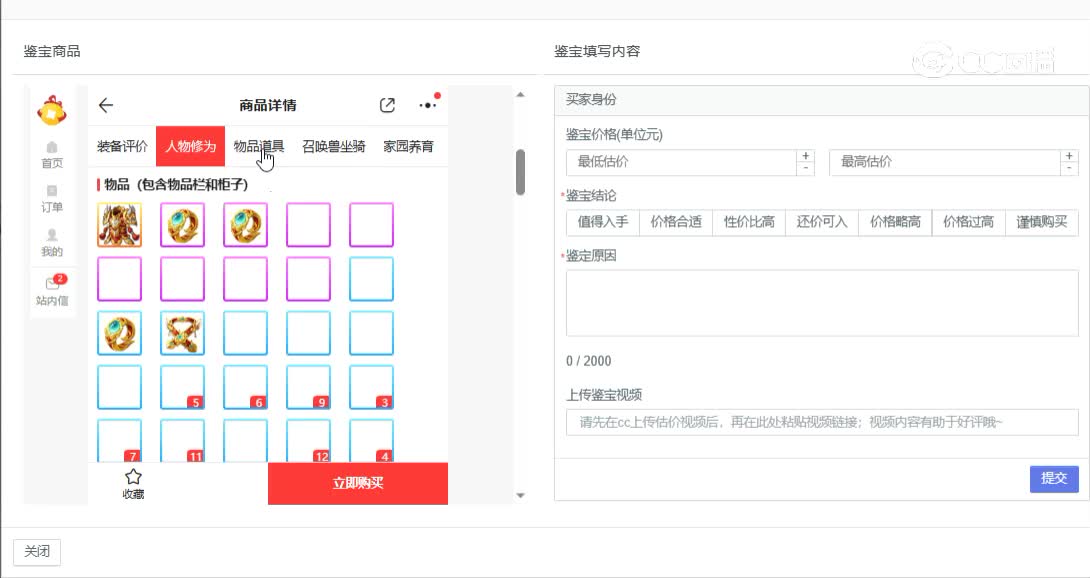Click the 收藏 star favorite icon
The width and height of the screenshot is (1090, 578).
click(133, 484)
